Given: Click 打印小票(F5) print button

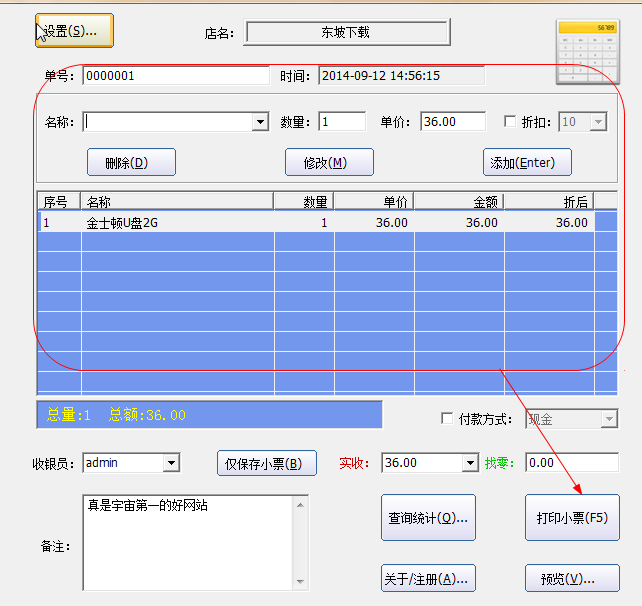Looking at the screenshot, I should (x=572, y=518).
